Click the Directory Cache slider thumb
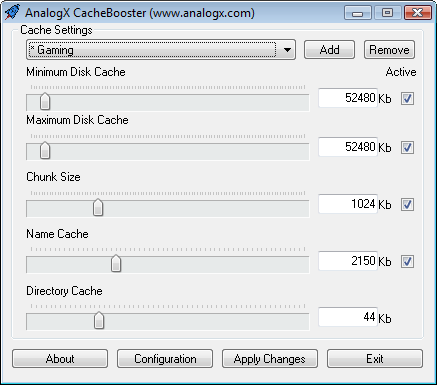This screenshot has height=385, width=437. tap(99, 320)
